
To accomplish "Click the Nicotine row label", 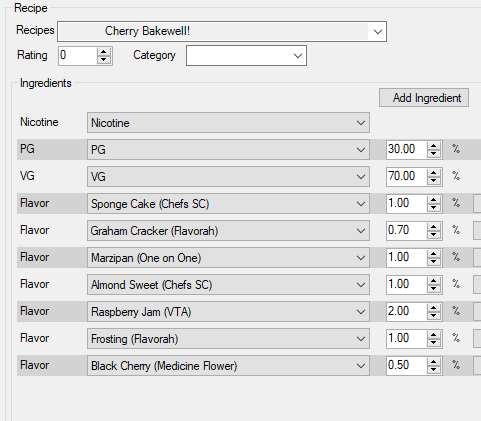I will point(39,122).
